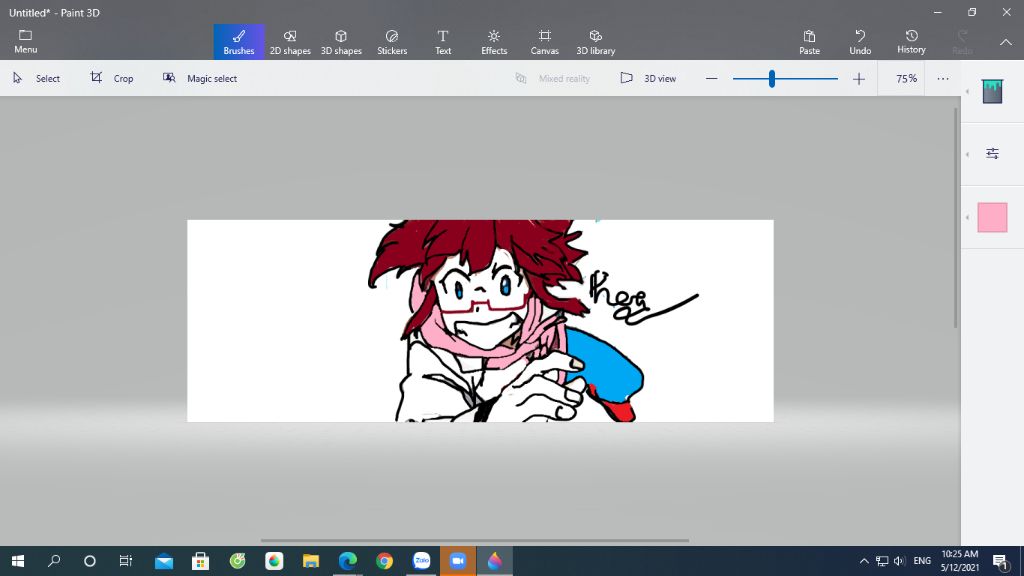Expand brush panel with small arrow
Image resolution: width=1024 pixels, height=576 pixels.
(x=967, y=91)
